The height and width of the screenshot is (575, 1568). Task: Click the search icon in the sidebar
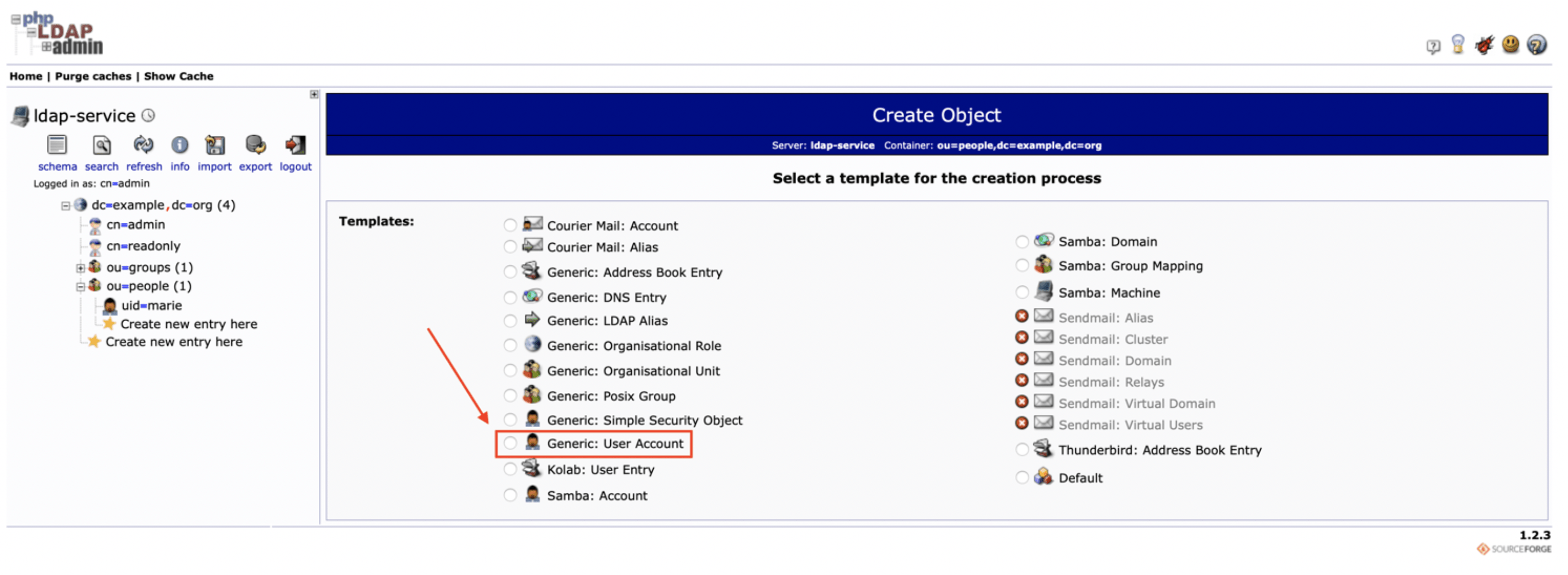(x=102, y=145)
